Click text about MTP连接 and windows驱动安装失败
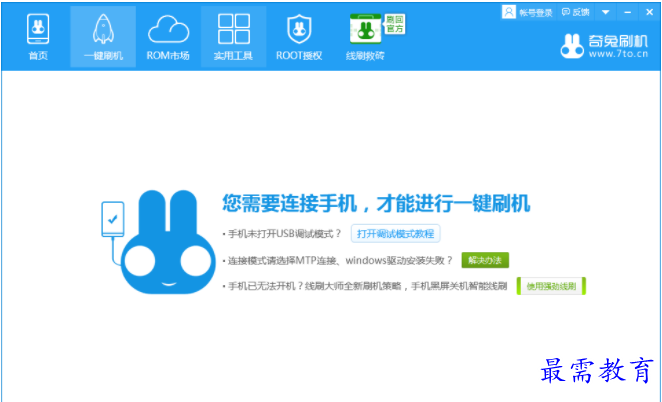 click(x=340, y=261)
